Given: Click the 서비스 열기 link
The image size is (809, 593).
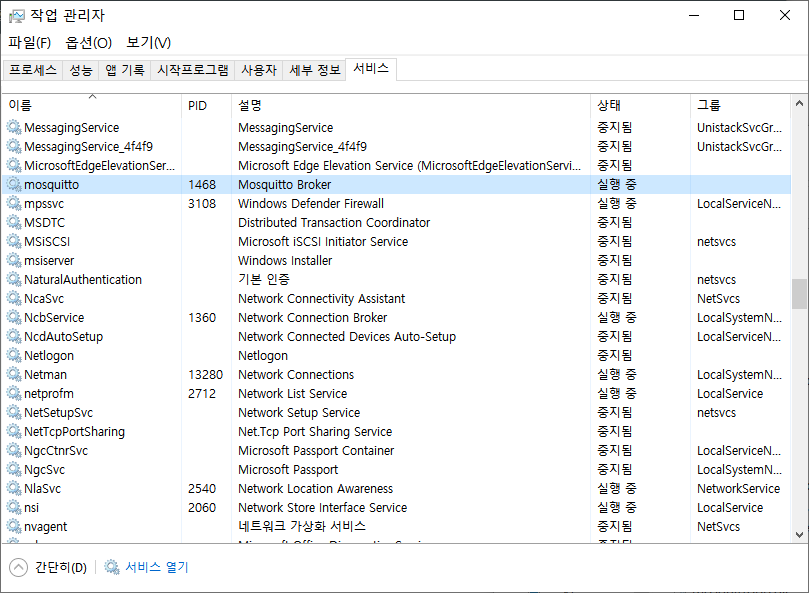Looking at the screenshot, I should (x=157, y=567).
